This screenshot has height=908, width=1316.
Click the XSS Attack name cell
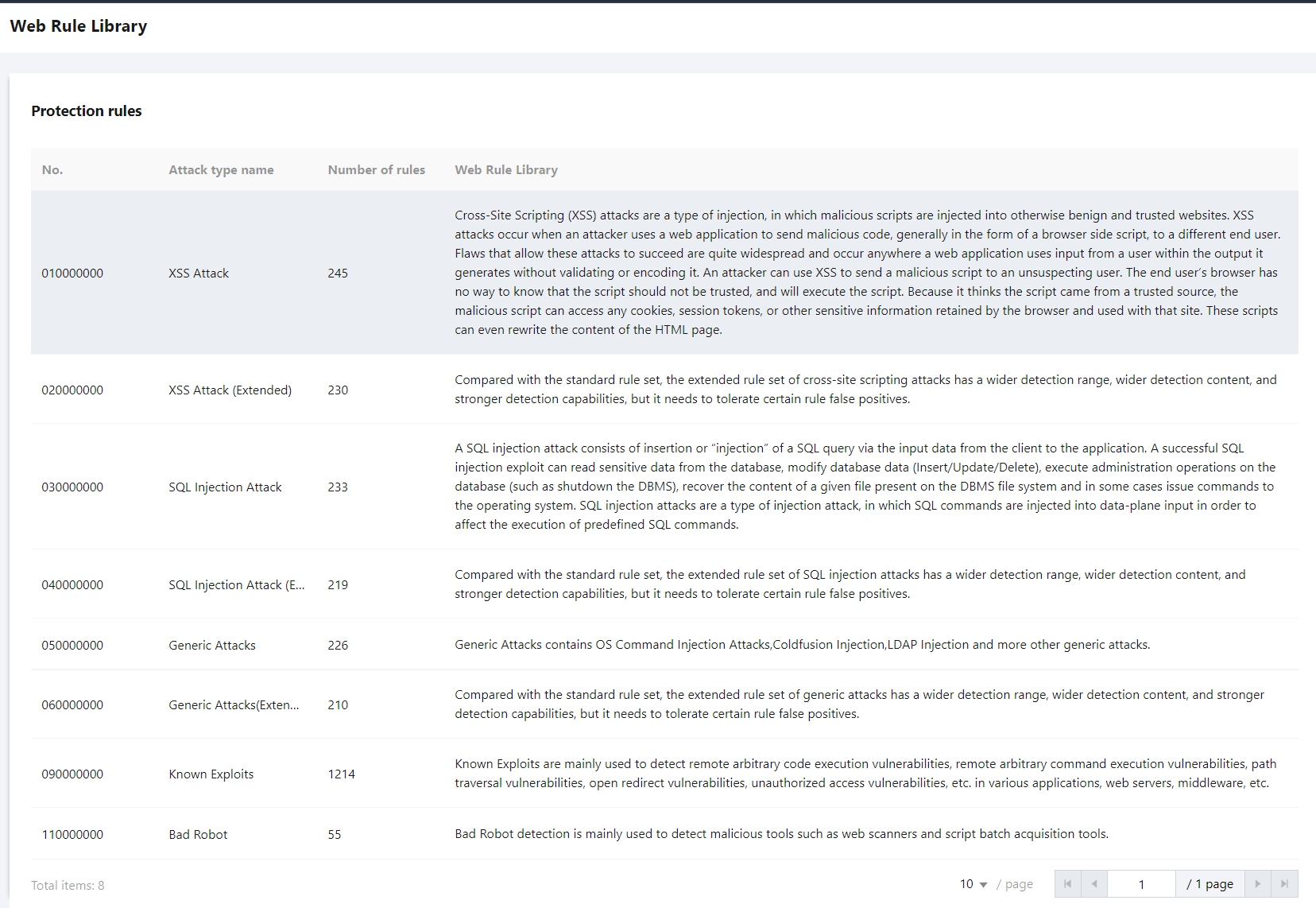point(199,273)
